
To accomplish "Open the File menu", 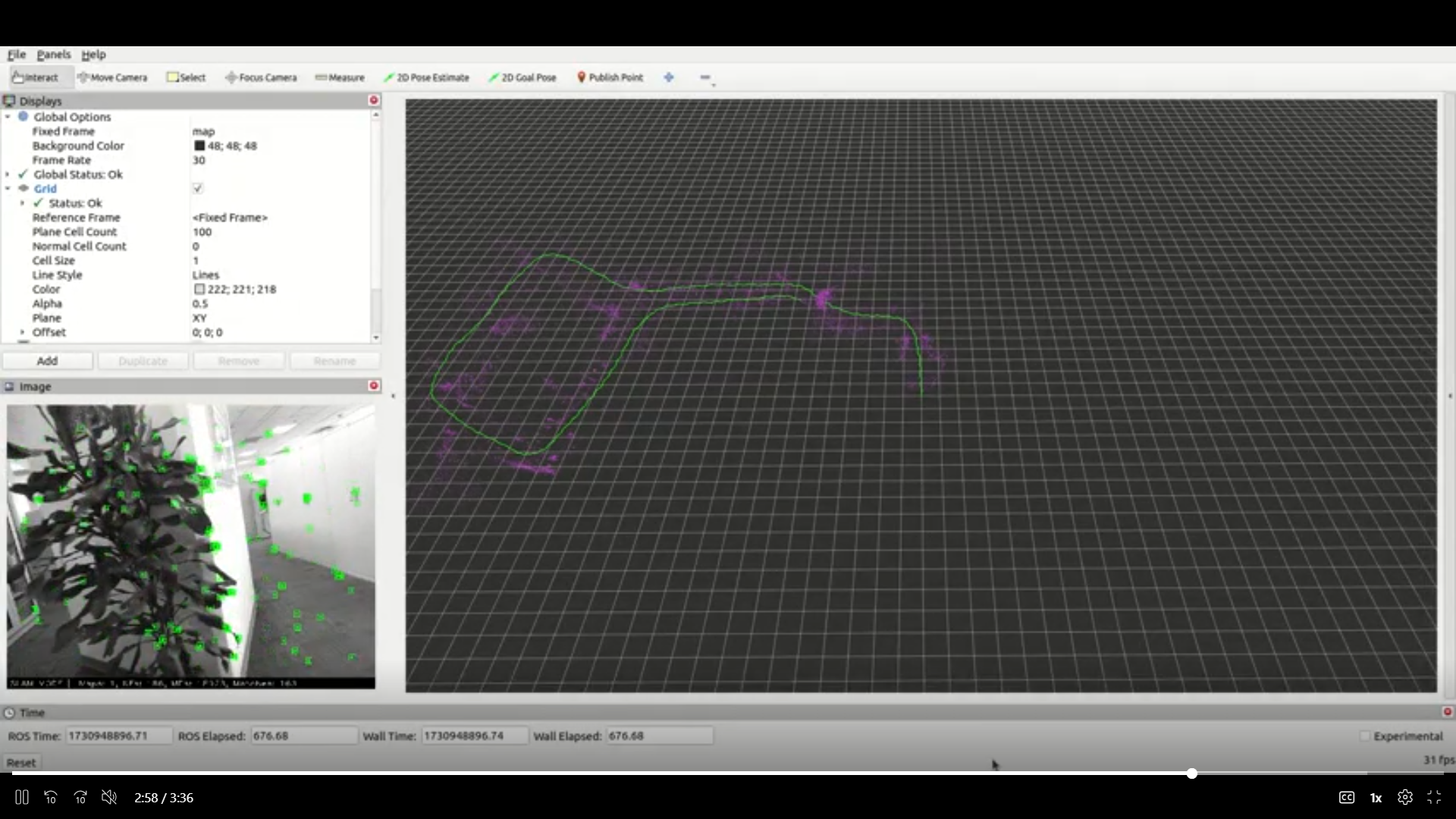I will [x=16, y=55].
